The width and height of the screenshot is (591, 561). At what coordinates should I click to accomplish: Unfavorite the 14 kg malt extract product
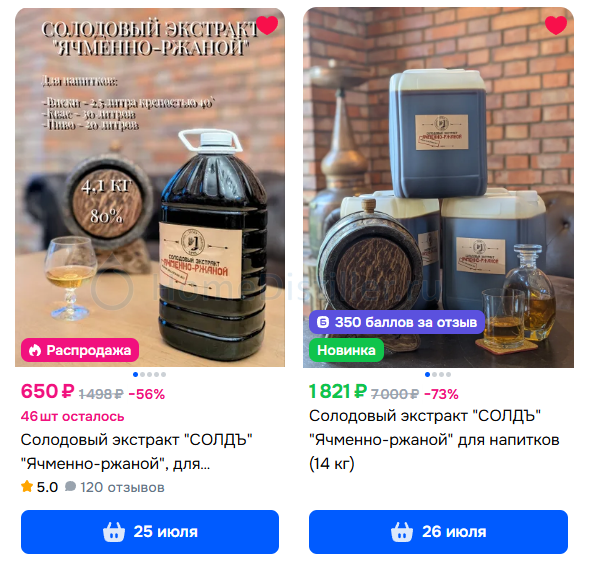pyautogui.click(x=556, y=25)
